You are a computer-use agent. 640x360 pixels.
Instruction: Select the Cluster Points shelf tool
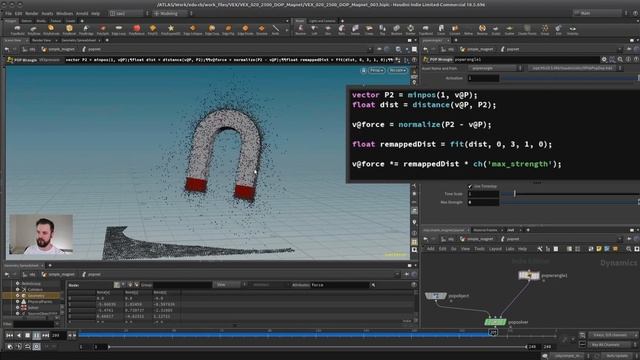pos(527,29)
